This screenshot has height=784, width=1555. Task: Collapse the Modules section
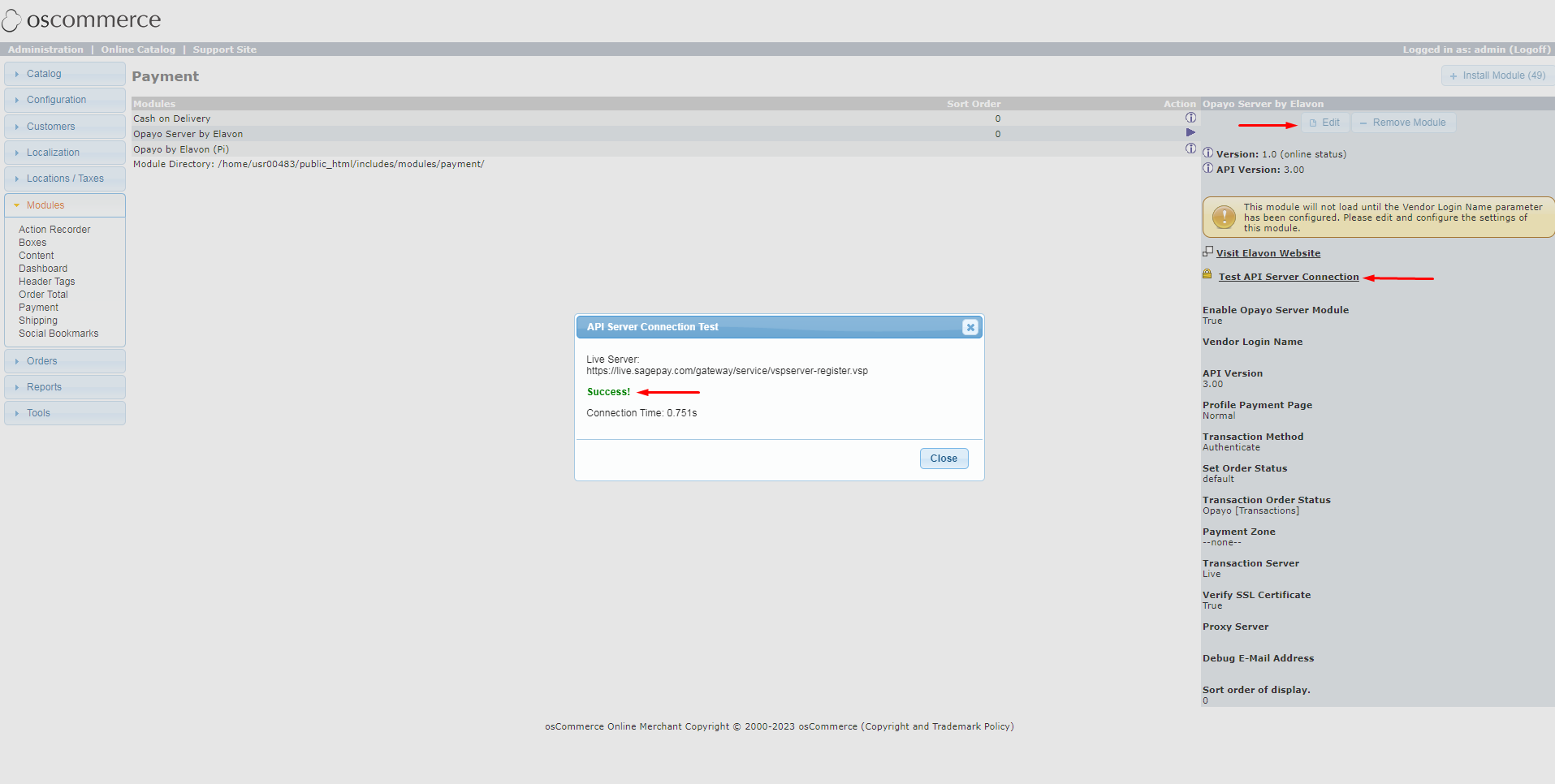[65, 205]
